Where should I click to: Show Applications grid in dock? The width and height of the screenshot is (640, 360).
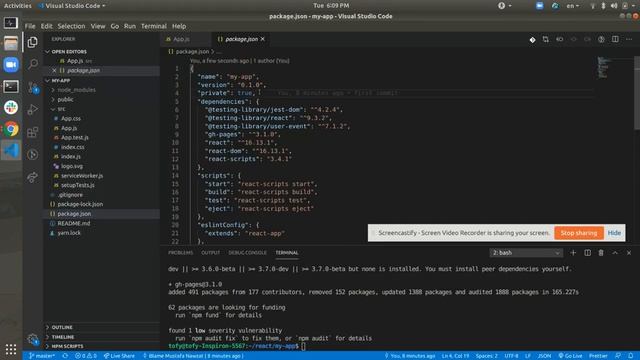(11, 349)
